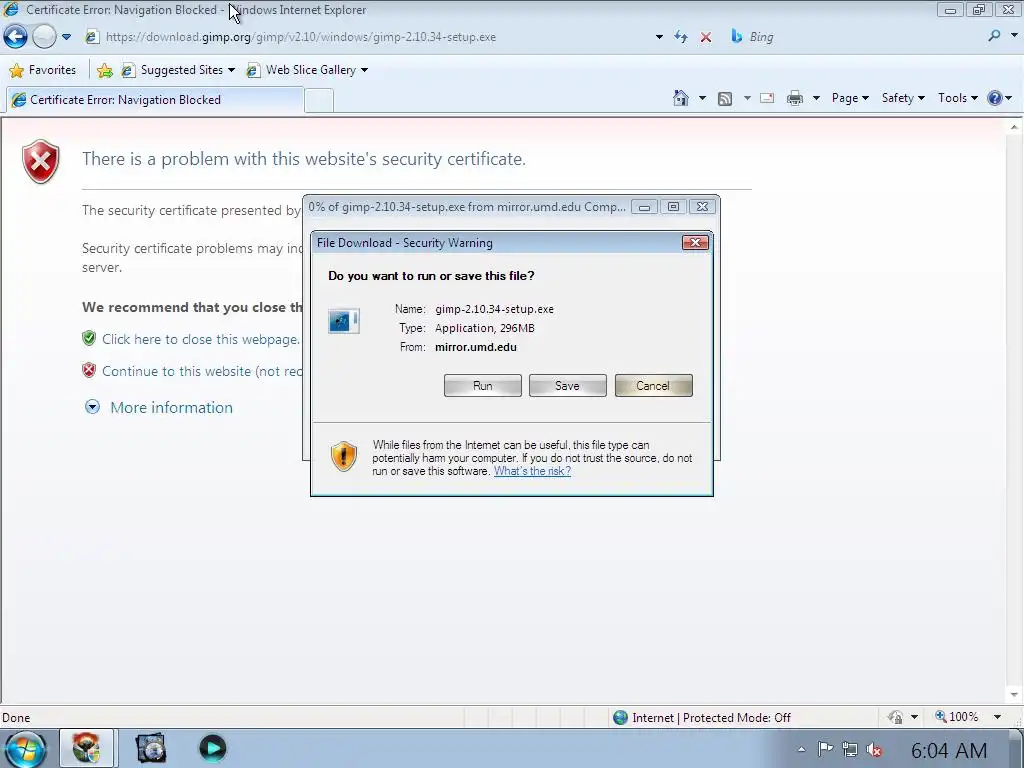Viewport: 1024px width, 768px height.
Task: Click 'Continue to this website' link
Action: pos(202,372)
